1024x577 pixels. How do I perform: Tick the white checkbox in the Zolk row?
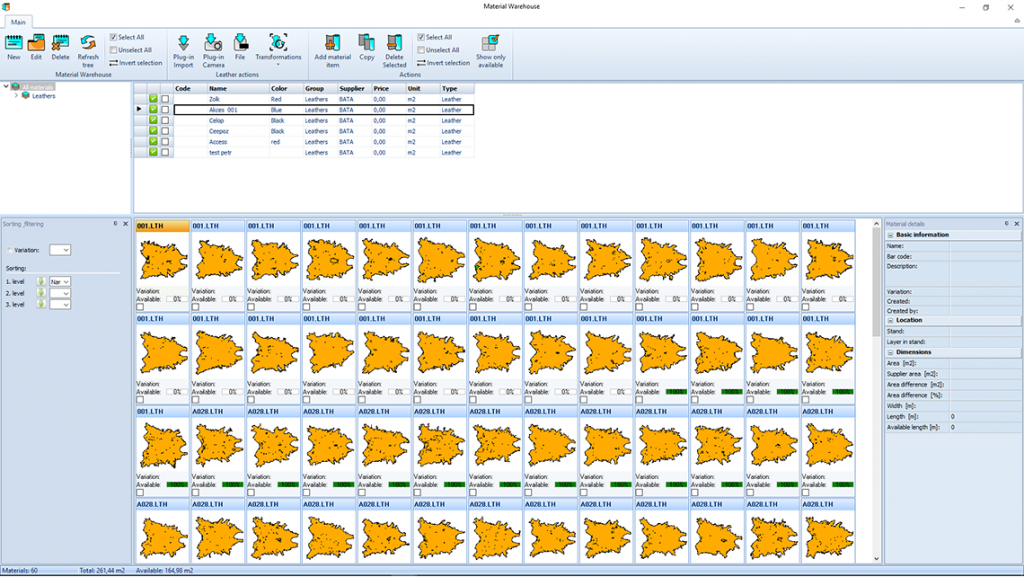click(x=165, y=99)
